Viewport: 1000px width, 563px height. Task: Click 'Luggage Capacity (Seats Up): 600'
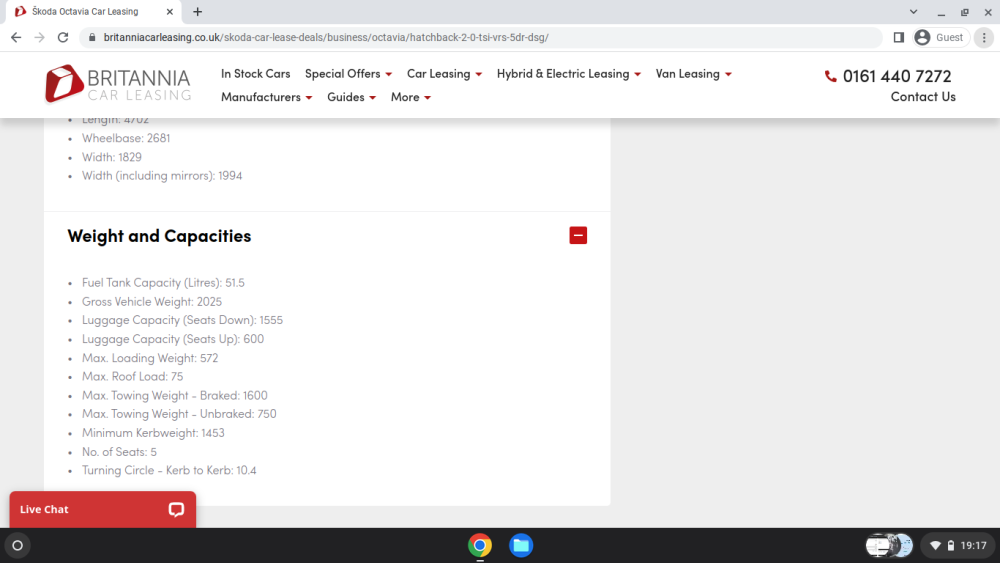point(173,339)
